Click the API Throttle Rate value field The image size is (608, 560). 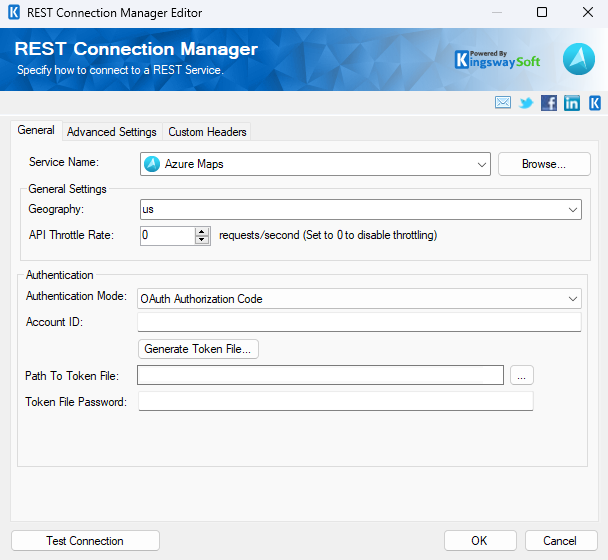(168, 235)
